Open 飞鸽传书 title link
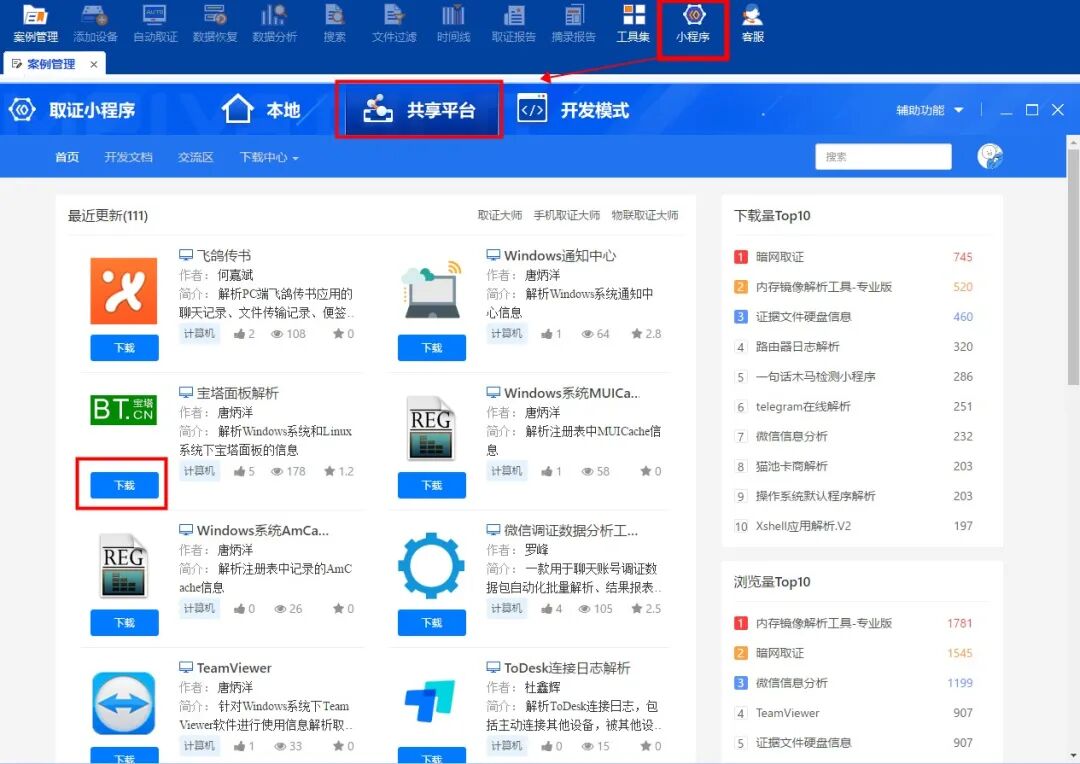This screenshot has height=764, width=1080. [224, 256]
